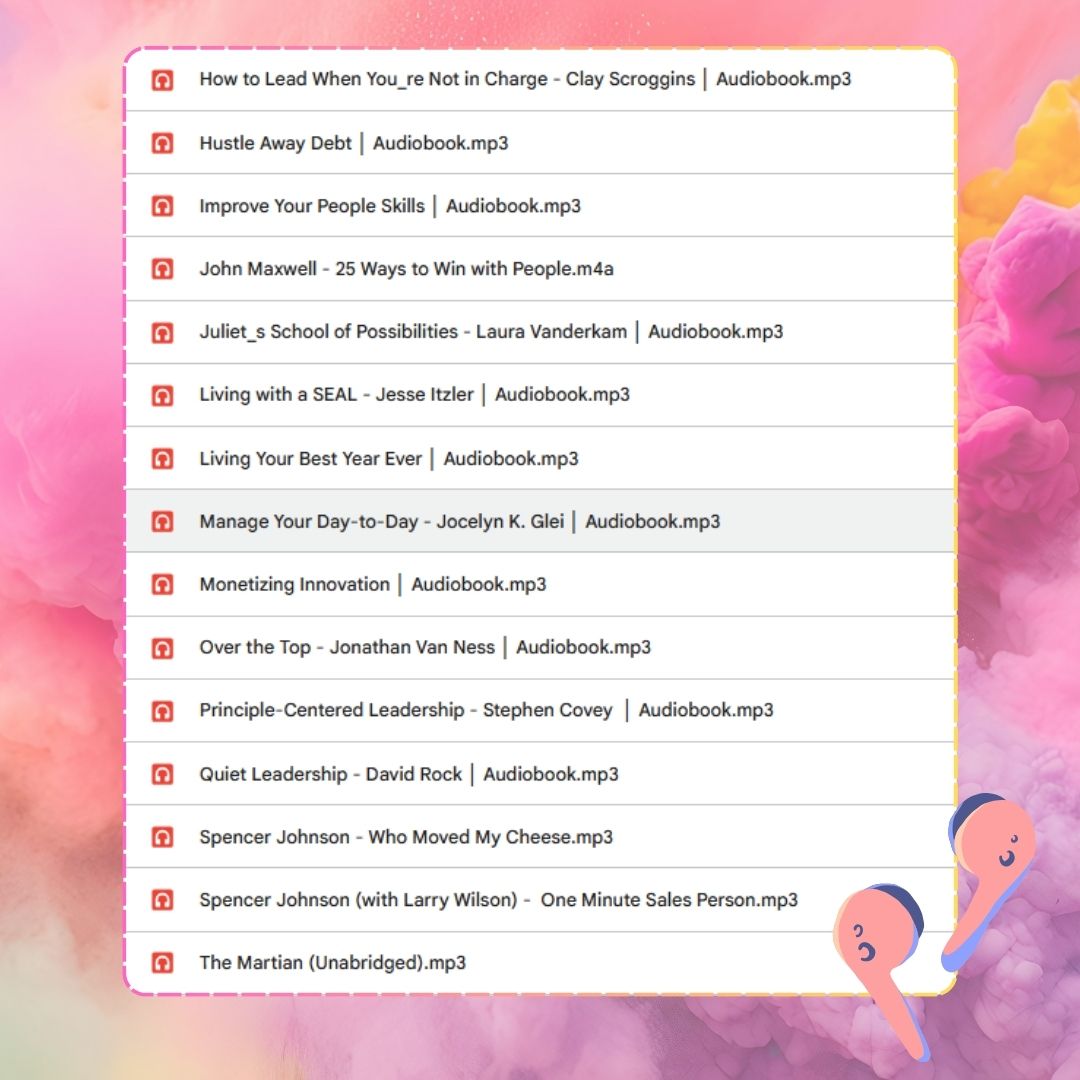Click the audio icon beside Hustle Away Debt
The image size is (1080, 1080).
pos(162,144)
